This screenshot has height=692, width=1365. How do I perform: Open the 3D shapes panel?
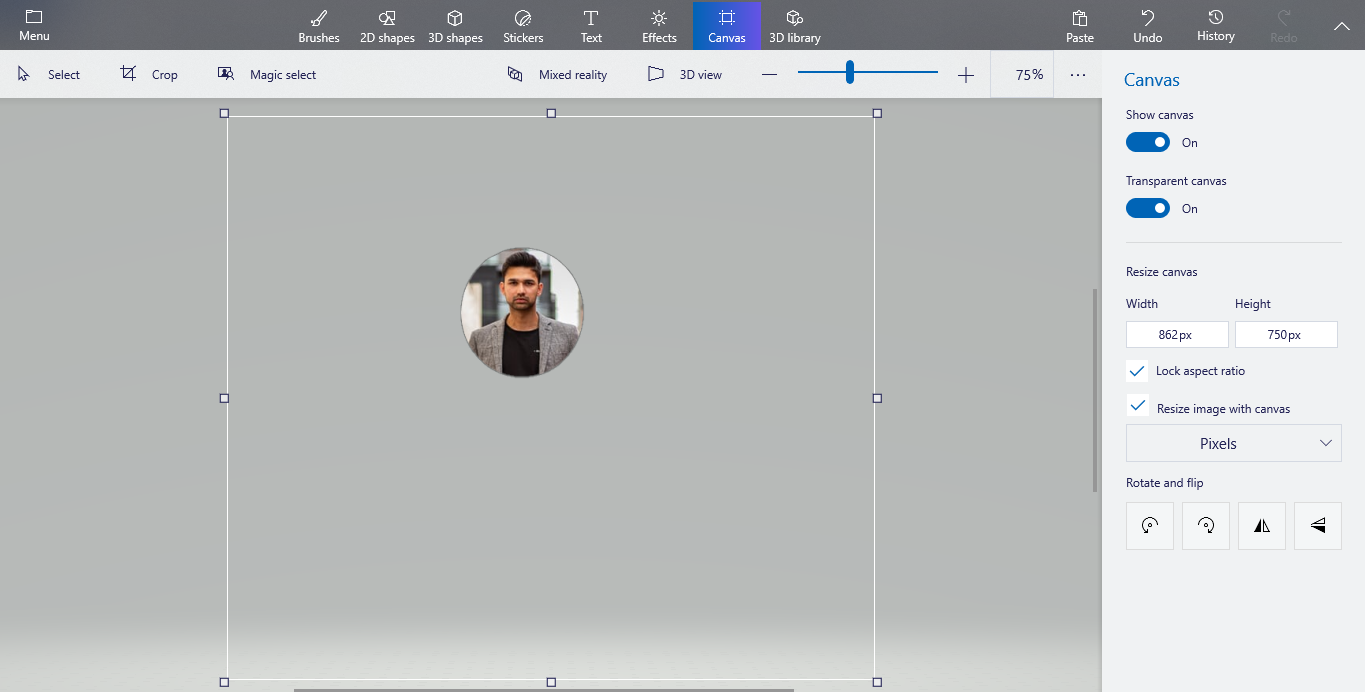click(x=455, y=25)
